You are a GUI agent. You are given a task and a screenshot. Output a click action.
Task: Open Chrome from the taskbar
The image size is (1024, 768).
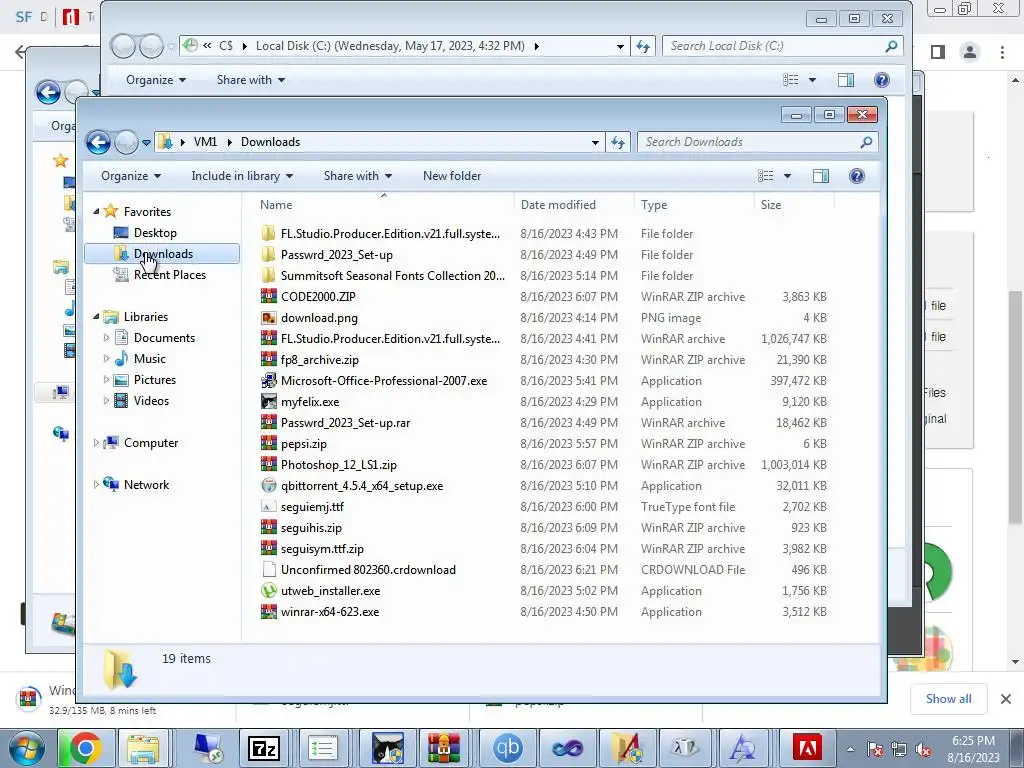86,748
